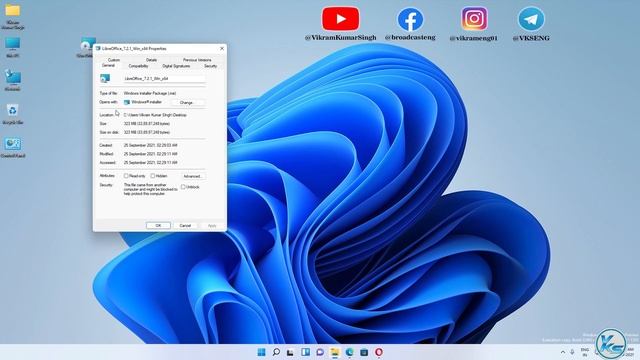Click the @VikramKumarSingh label

click(x=340, y=38)
